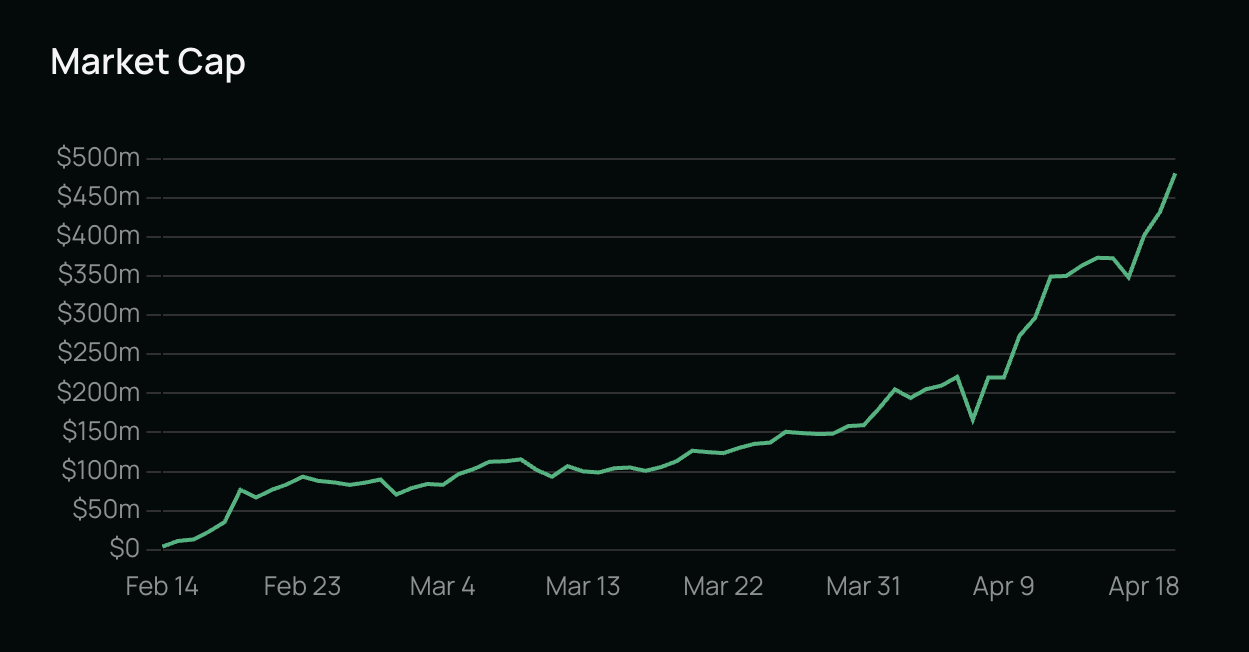This screenshot has height=652, width=1249.
Task: Click the Market Cap chart title
Action: click(x=148, y=62)
